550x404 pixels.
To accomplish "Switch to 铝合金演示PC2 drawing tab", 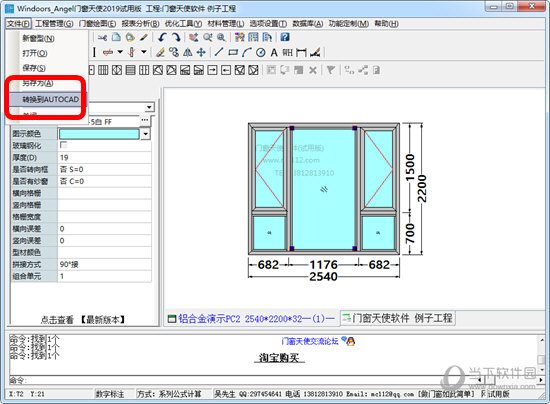I will (251, 318).
